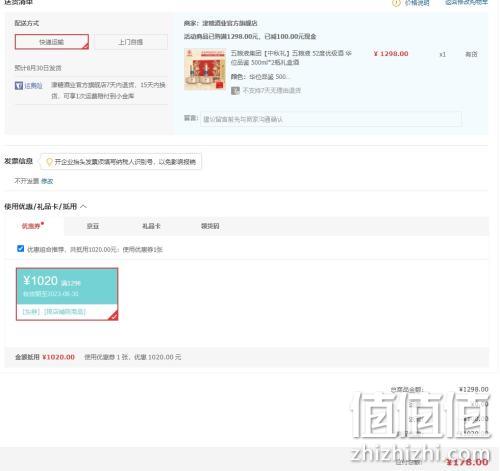500x471 pixels.
Task: Click the 返回修改购物车 link
Action: coord(466,3)
